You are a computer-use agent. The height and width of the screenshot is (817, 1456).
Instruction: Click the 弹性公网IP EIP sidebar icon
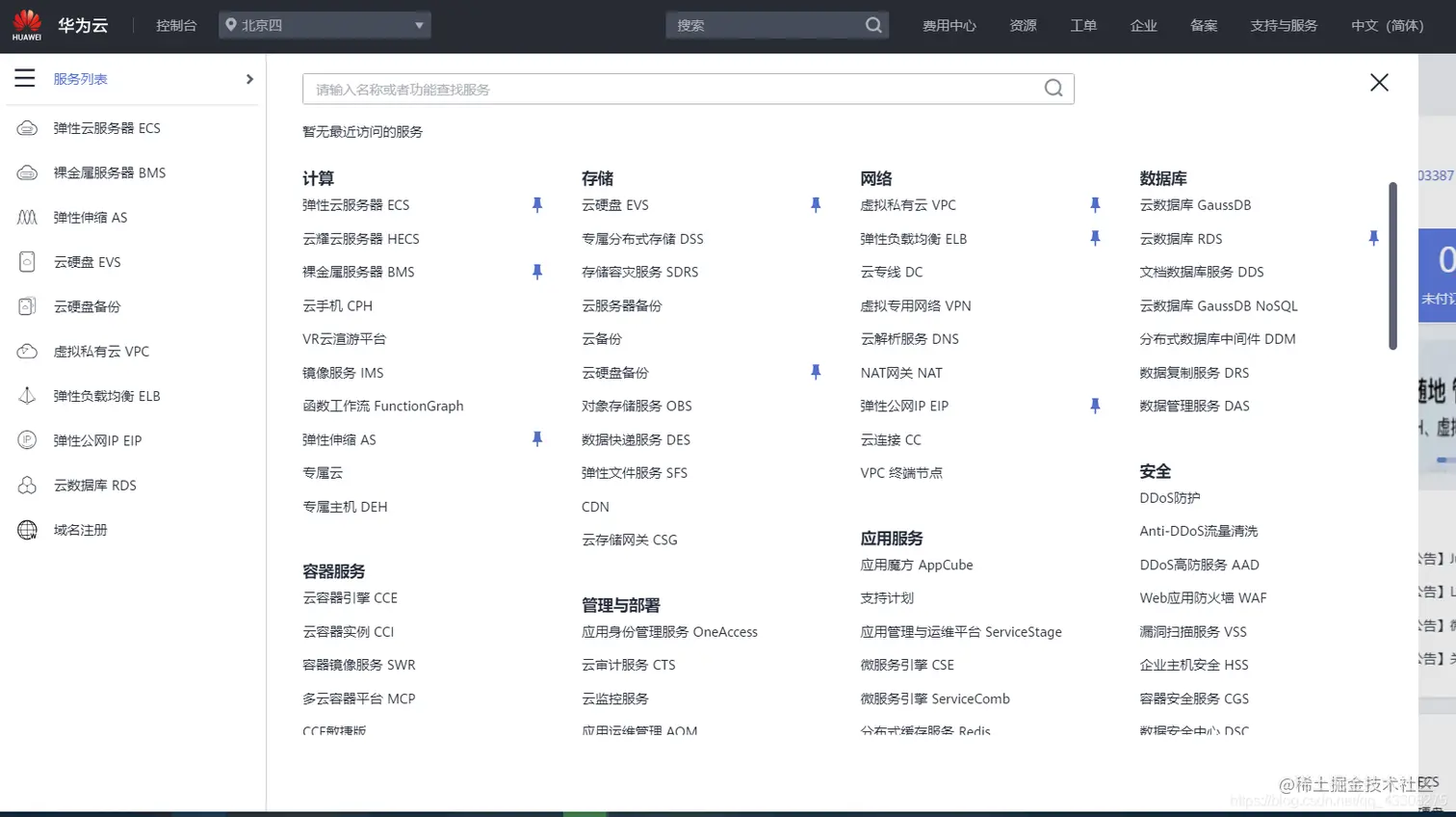27,438
